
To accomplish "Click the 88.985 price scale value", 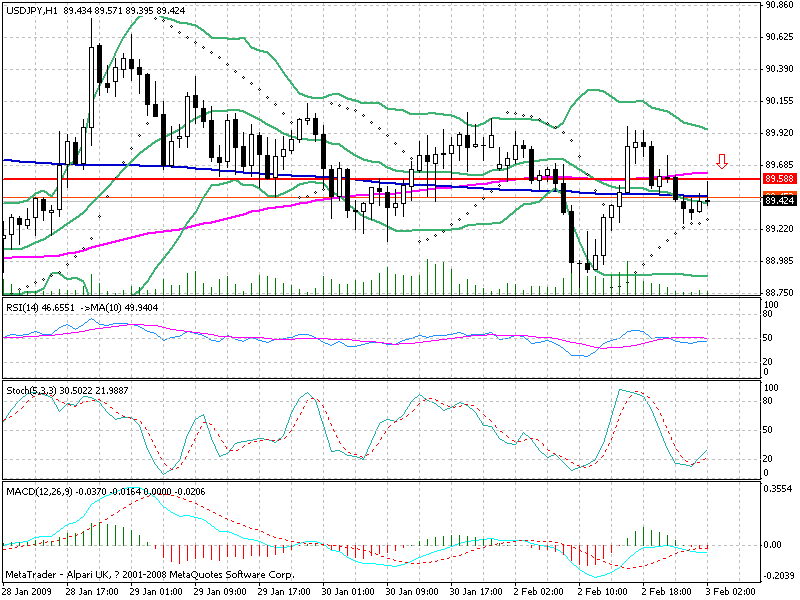I will click(780, 261).
